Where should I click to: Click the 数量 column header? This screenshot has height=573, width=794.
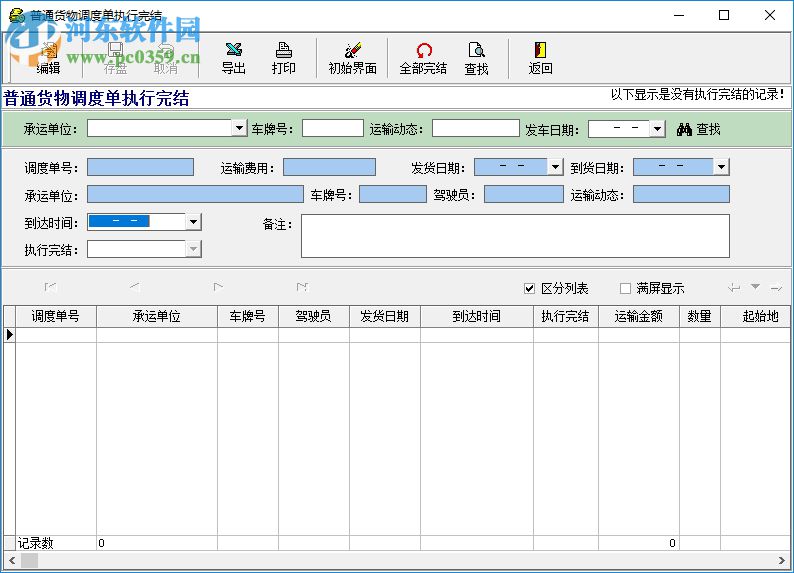point(700,316)
